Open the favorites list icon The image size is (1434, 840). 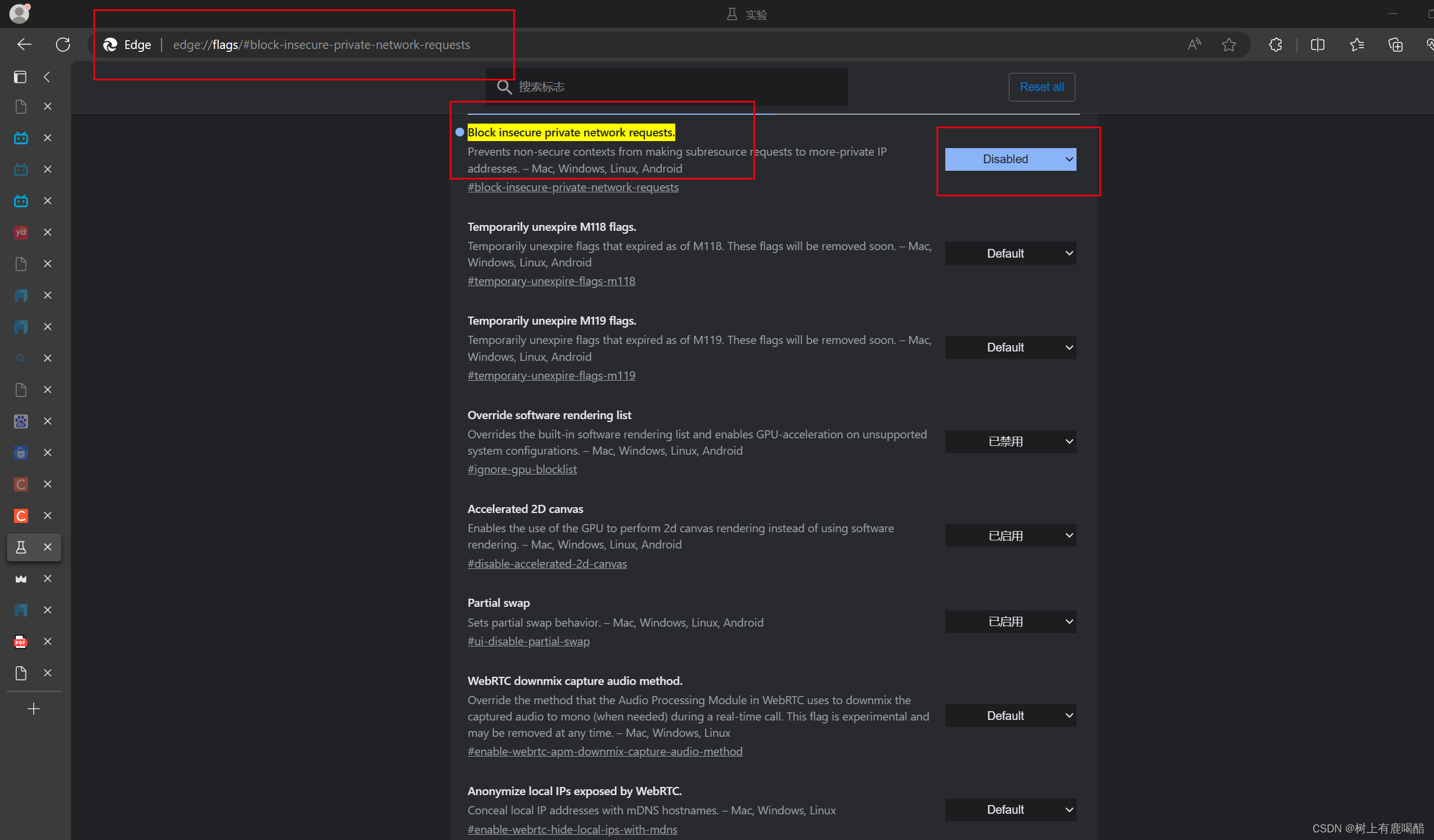coord(1356,45)
